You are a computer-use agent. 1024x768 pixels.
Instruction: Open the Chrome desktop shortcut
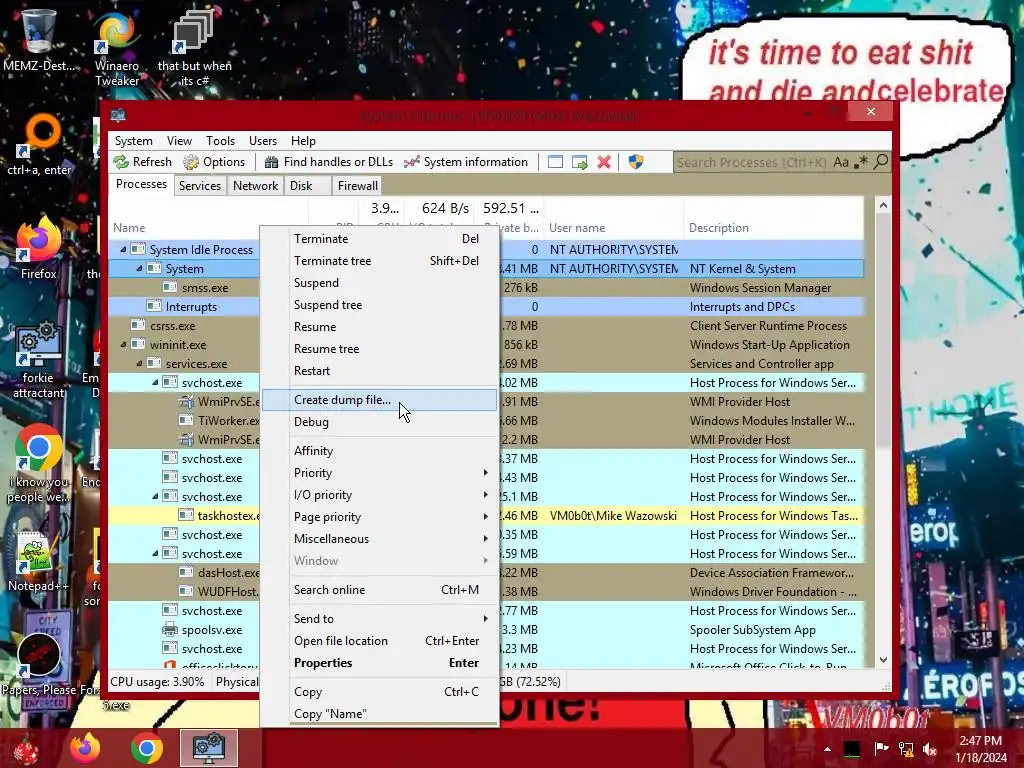39,465
